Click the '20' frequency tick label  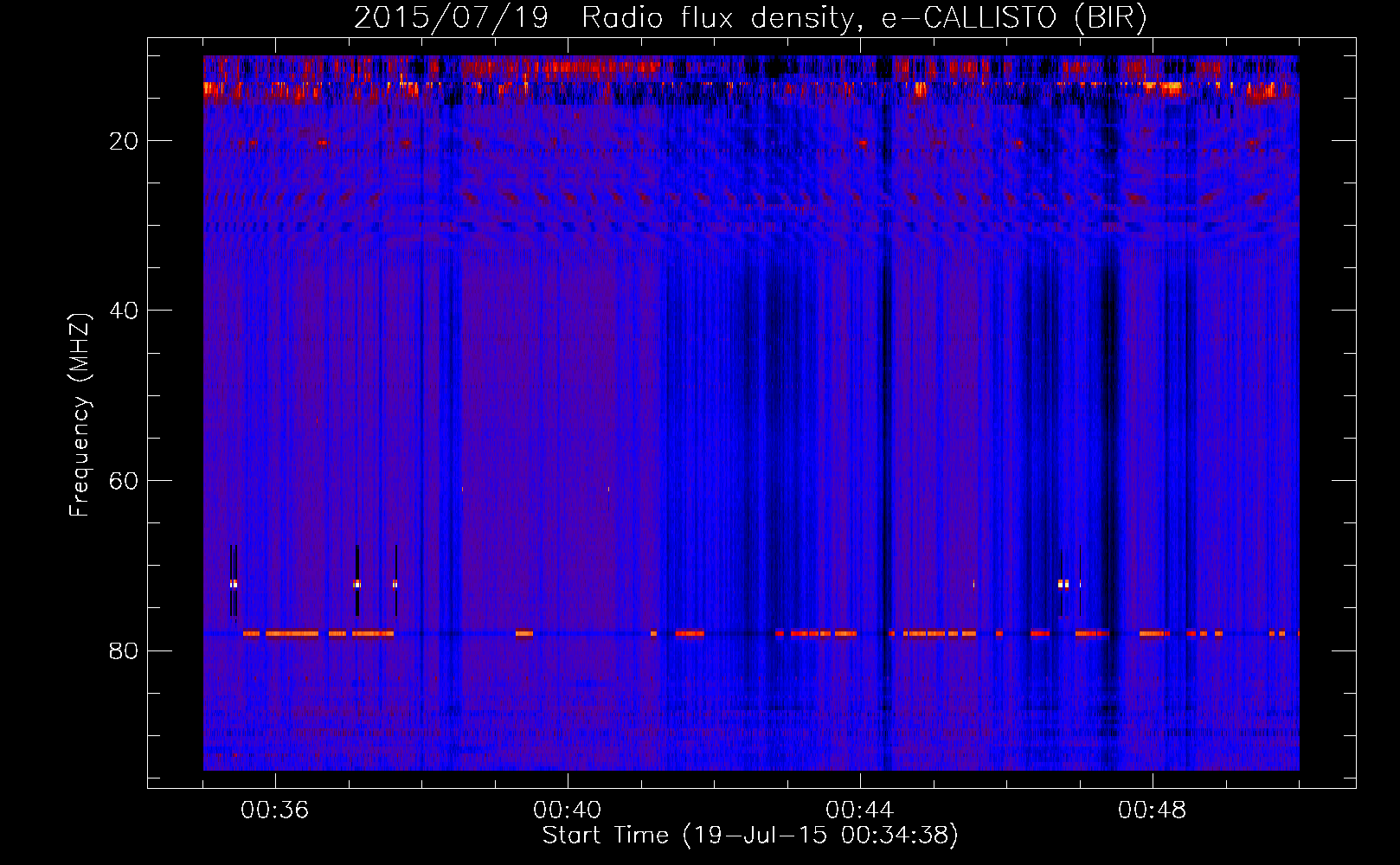[x=124, y=141]
